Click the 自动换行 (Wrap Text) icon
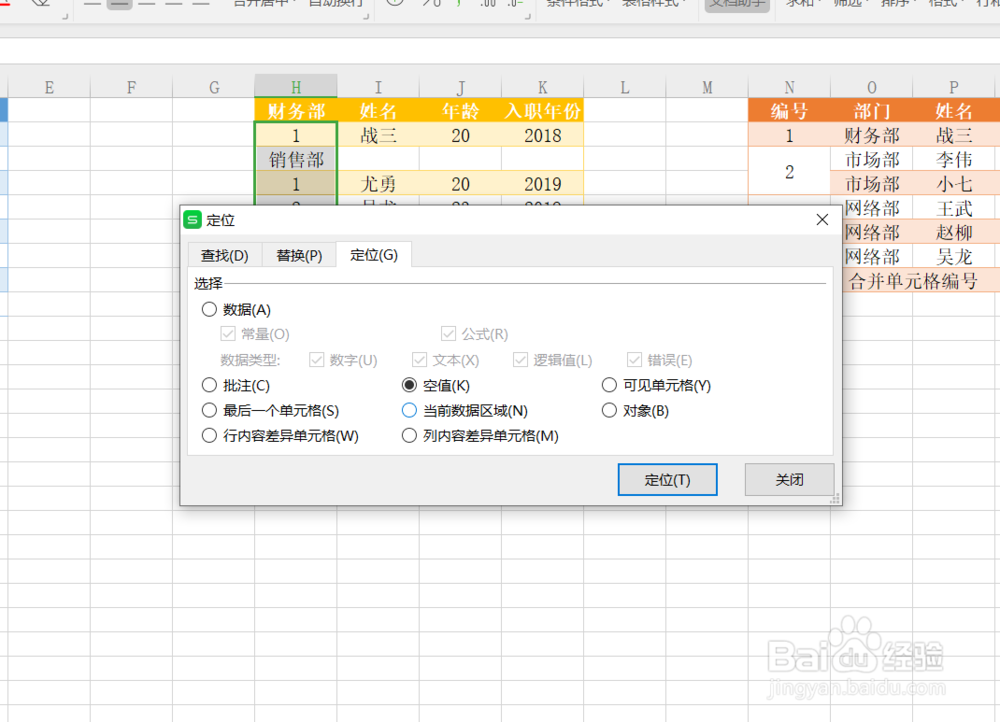The width and height of the screenshot is (1000, 722). 336,4
